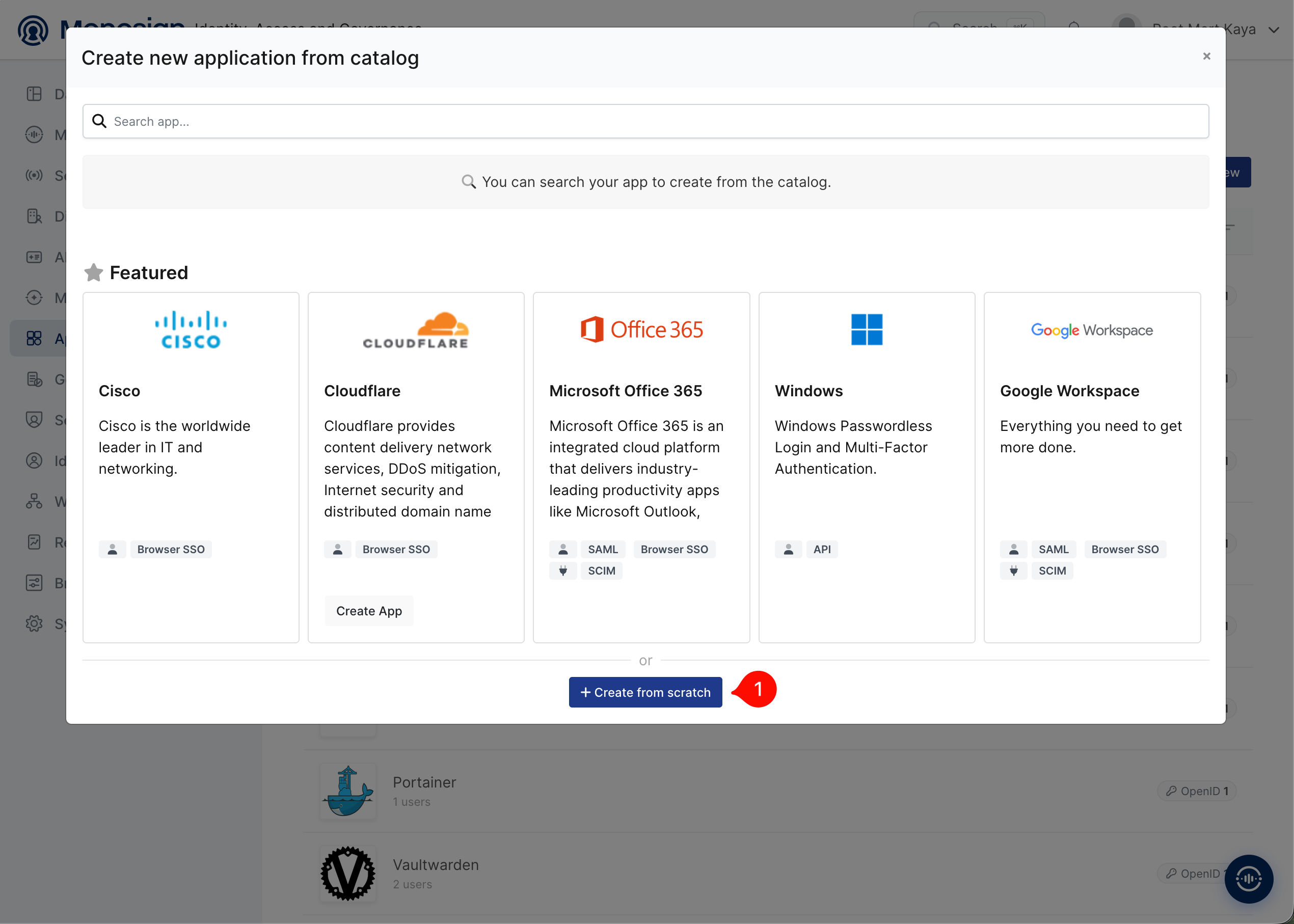
Task: Click the SCIM tag on Office 365 card
Action: (602, 570)
